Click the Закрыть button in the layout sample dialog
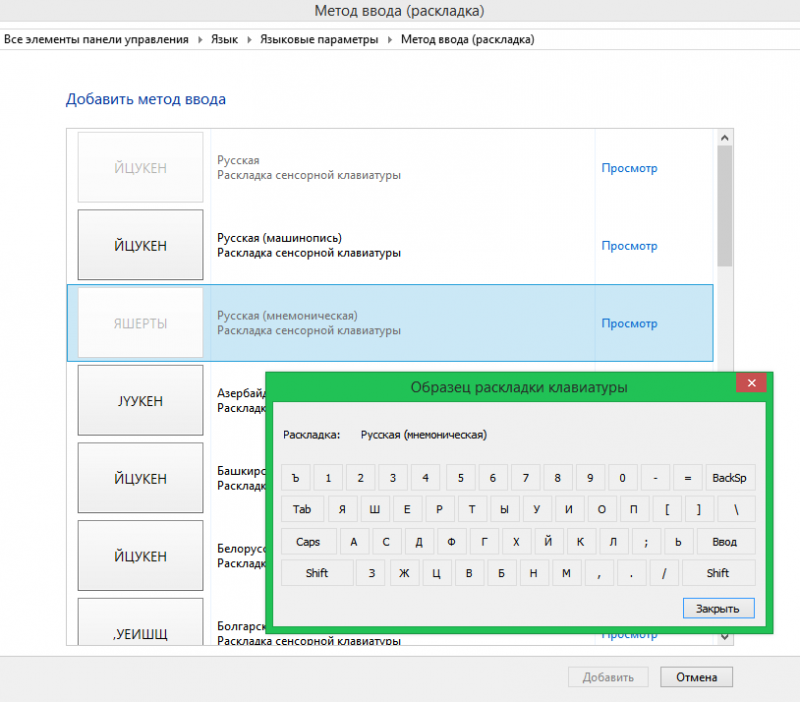The width and height of the screenshot is (800, 702). coord(718,608)
